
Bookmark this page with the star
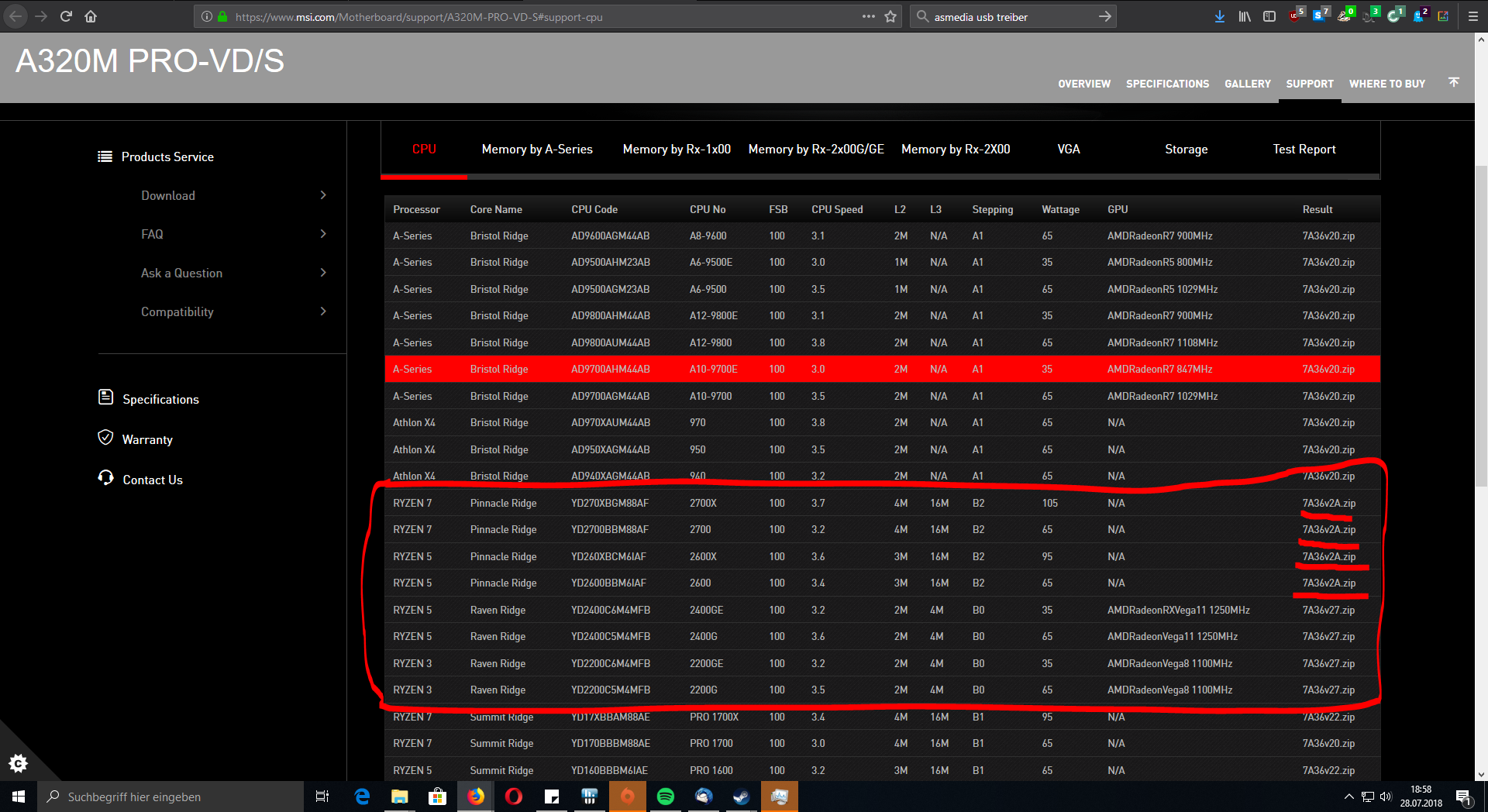click(890, 16)
